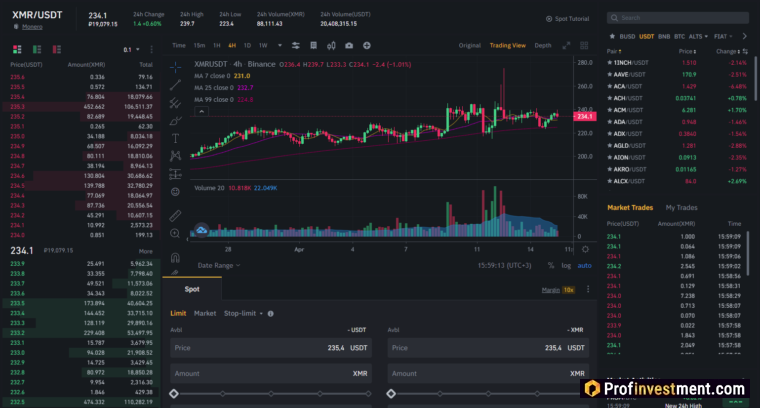Expand more time intervals dropdown
Image resolution: width=760 pixels, height=408 pixels.
tap(280, 46)
